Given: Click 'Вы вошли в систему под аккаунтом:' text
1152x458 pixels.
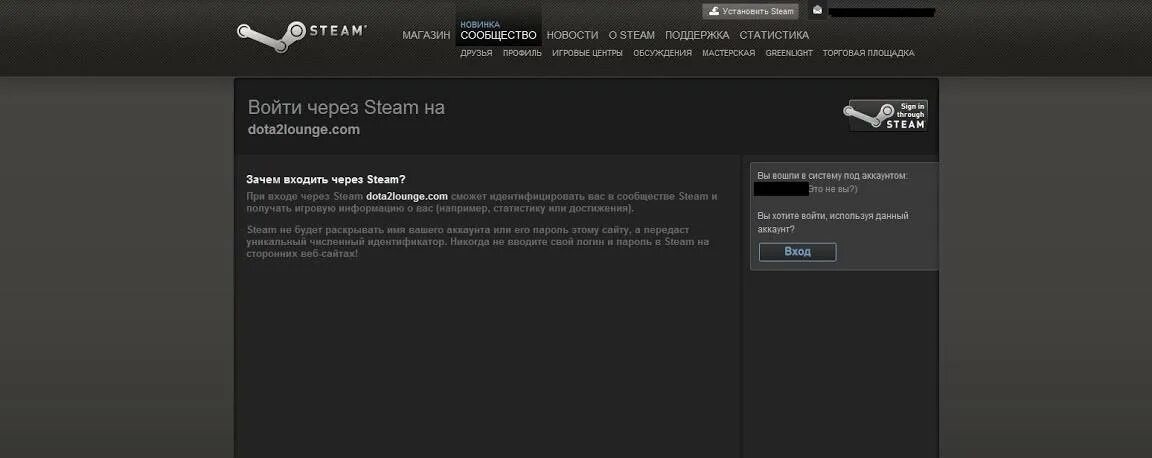Looking at the screenshot, I should tap(832, 176).
